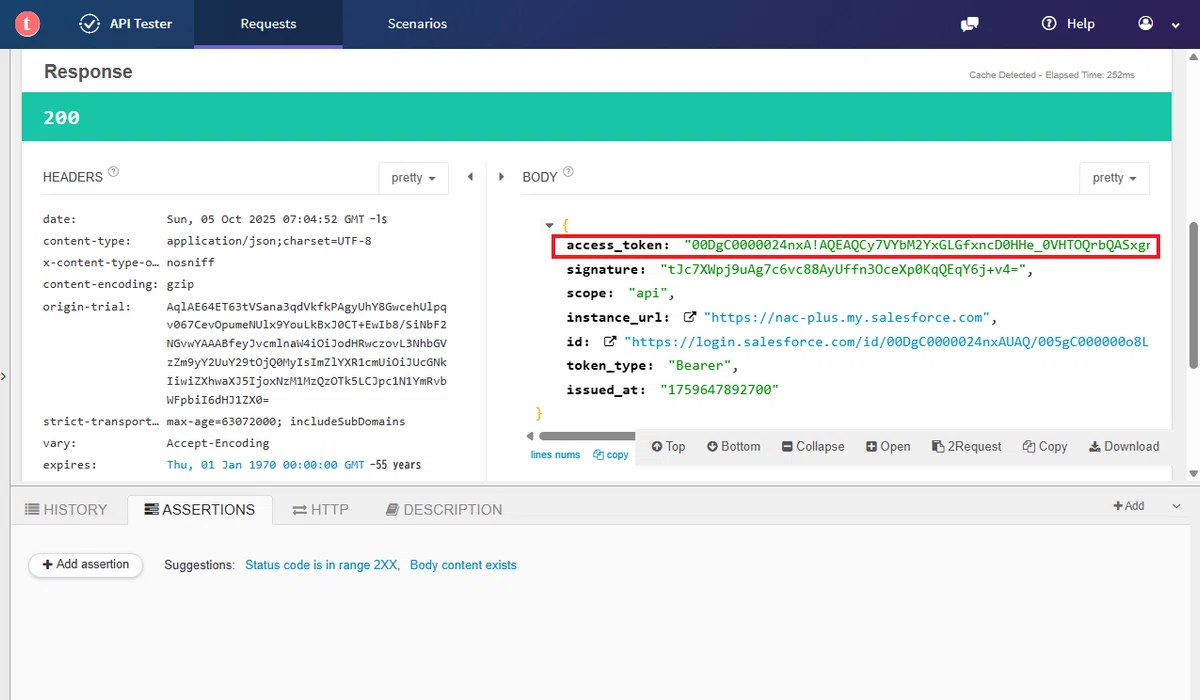Viewport: 1200px width, 700px height.
Task: Click the toolbar Copy button
Action: pyautogui.click(x=1045, y=447)
